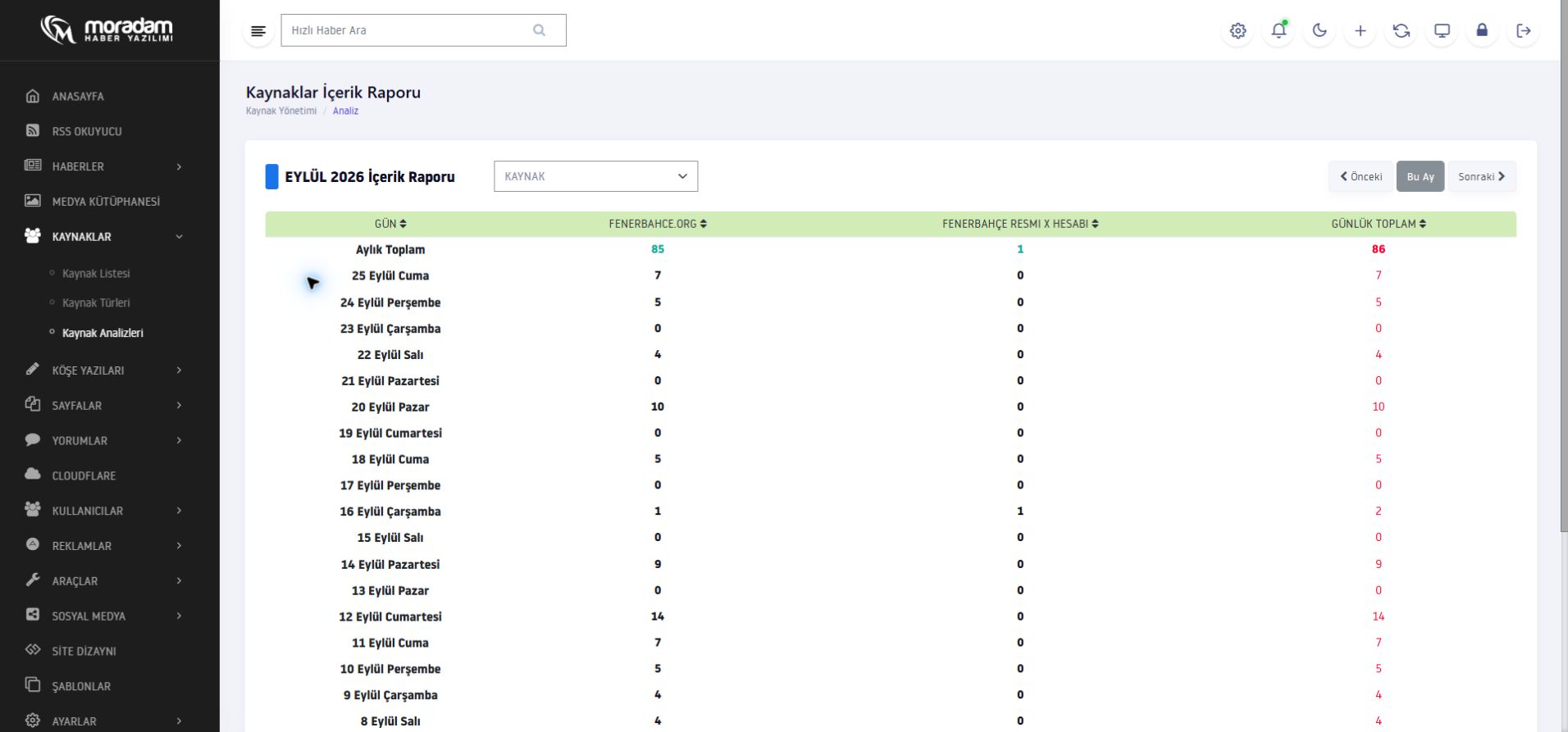Click the RSS Okuyucu feed icon
Viewport: 1568px width, 732px height.
coord(33,130)
